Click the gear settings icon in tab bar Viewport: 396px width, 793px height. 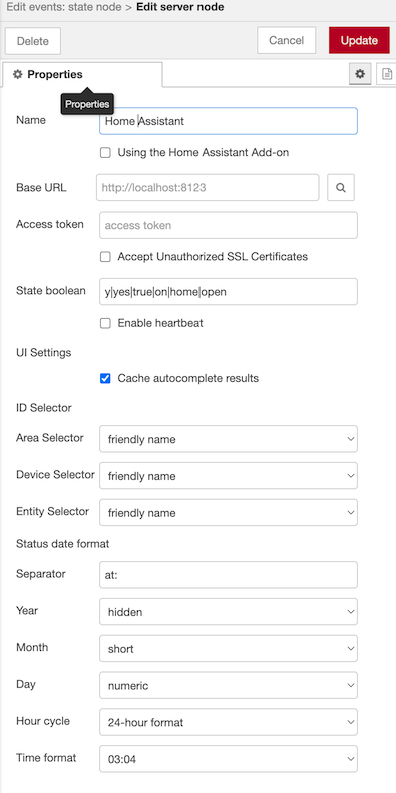point(360,74)
